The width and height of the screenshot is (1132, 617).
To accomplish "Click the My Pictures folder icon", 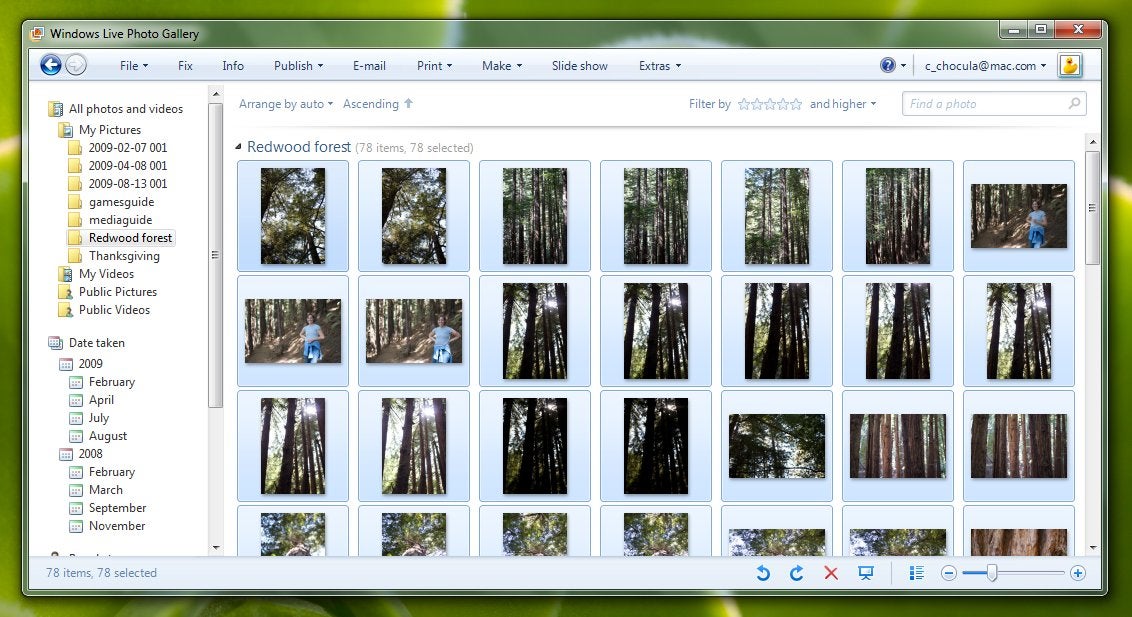I will (x=66, y=130).
